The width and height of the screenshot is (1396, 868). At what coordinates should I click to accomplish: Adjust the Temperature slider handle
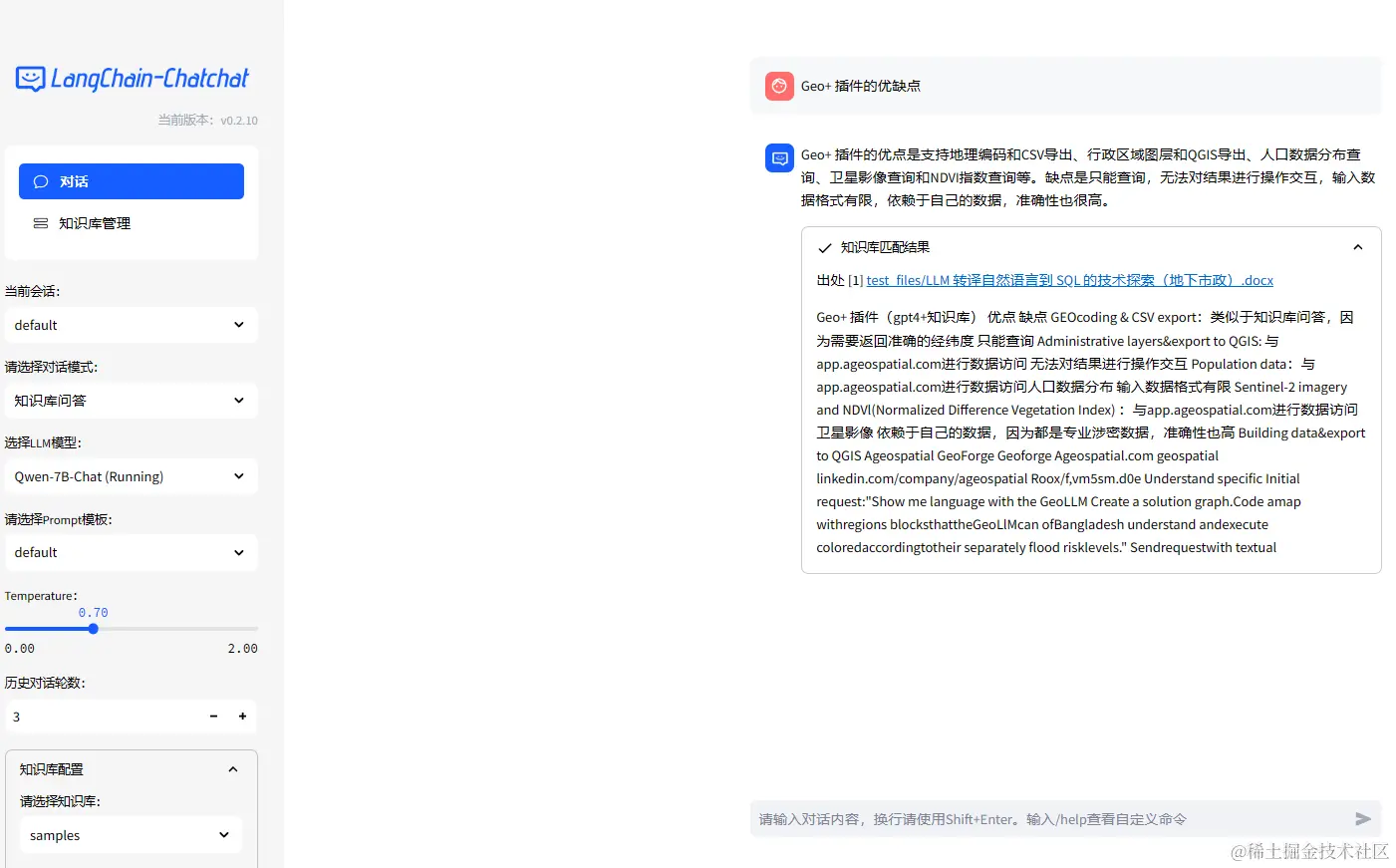click(93, 629)
